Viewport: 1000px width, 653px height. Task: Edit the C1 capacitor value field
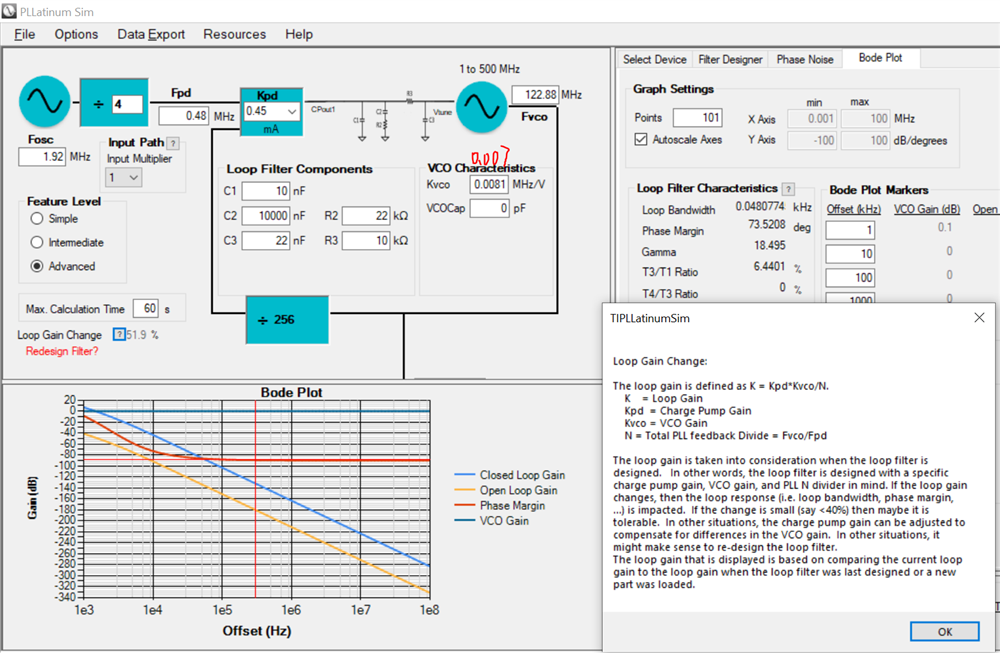click(x=266, y=191)
